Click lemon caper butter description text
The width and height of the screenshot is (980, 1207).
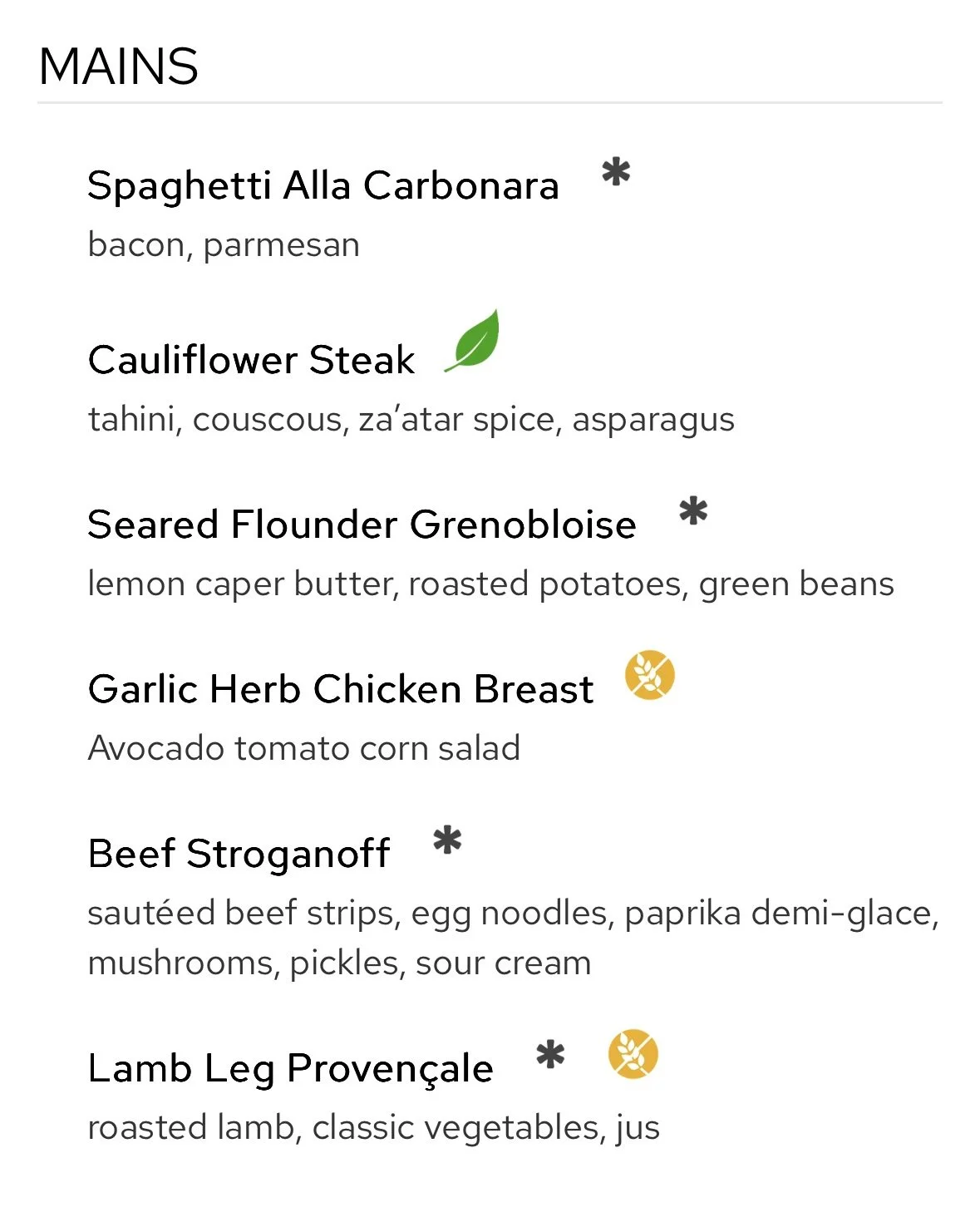pos(490,584)
